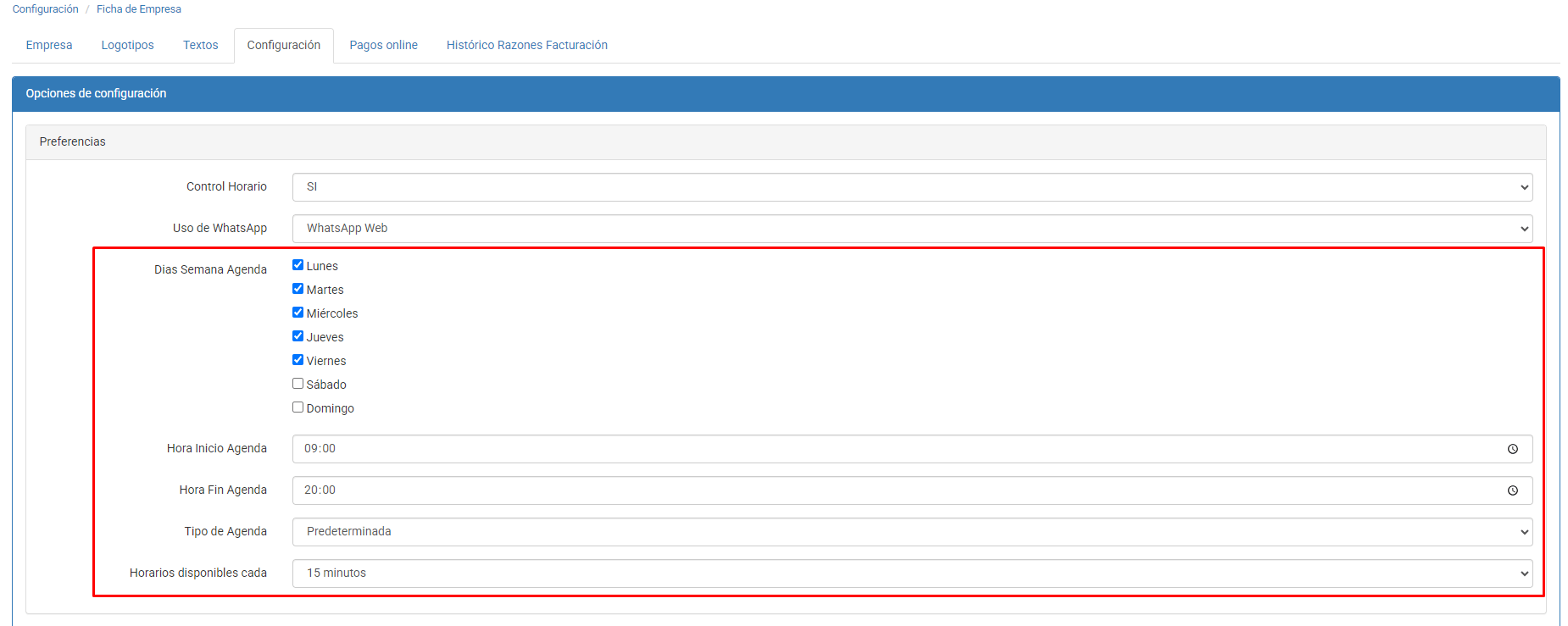Select the Pagos online tab
1568x626 pixels.
383,45
